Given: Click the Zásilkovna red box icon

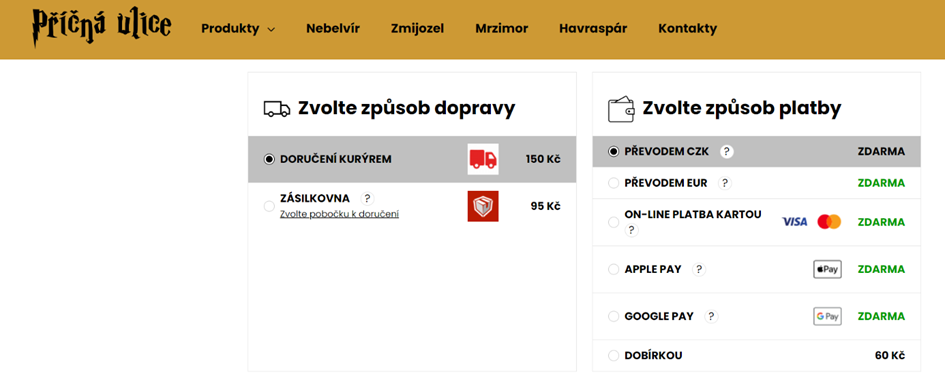Looking at the screenshot, I should click(x=483, y=206).
